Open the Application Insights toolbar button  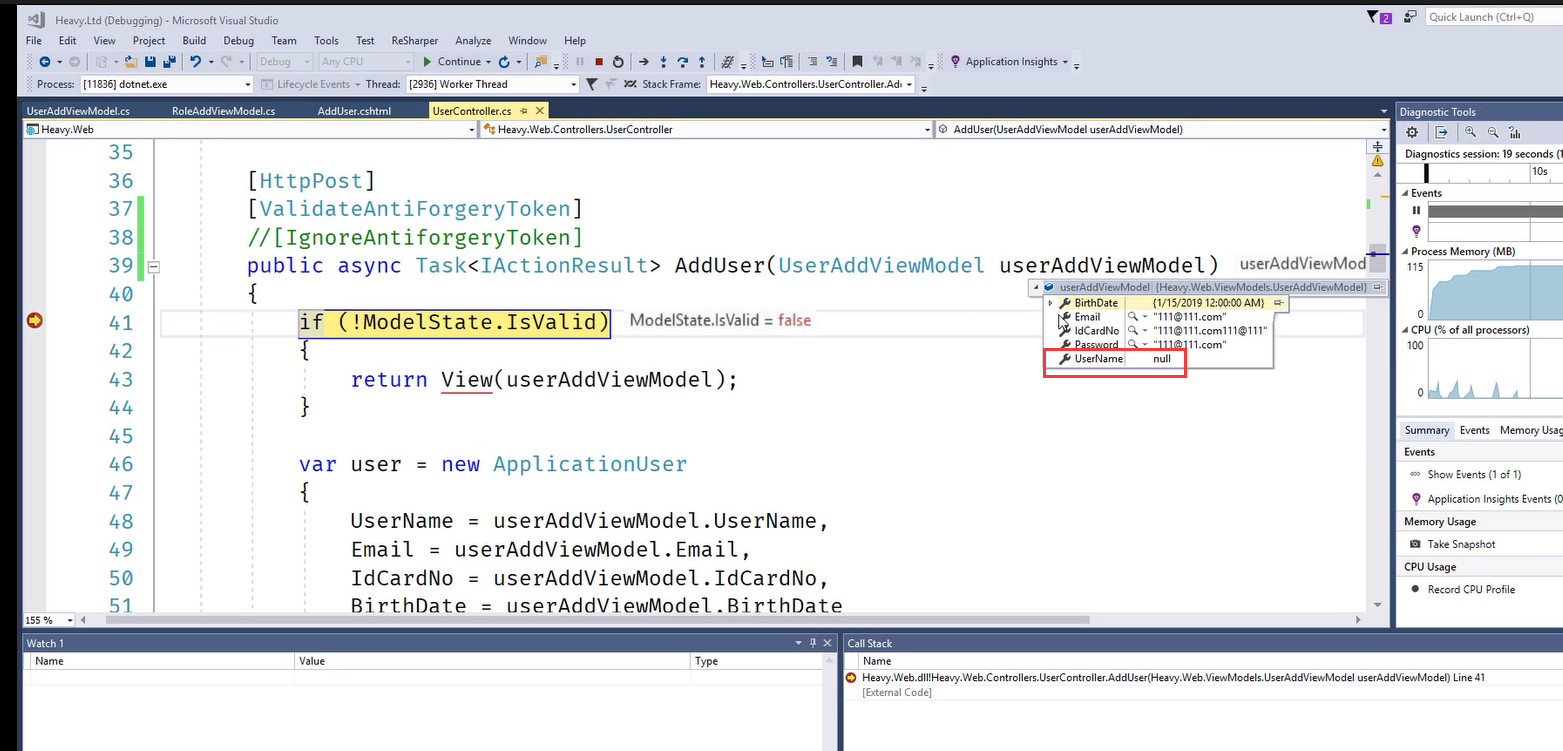pos(1008,62)
